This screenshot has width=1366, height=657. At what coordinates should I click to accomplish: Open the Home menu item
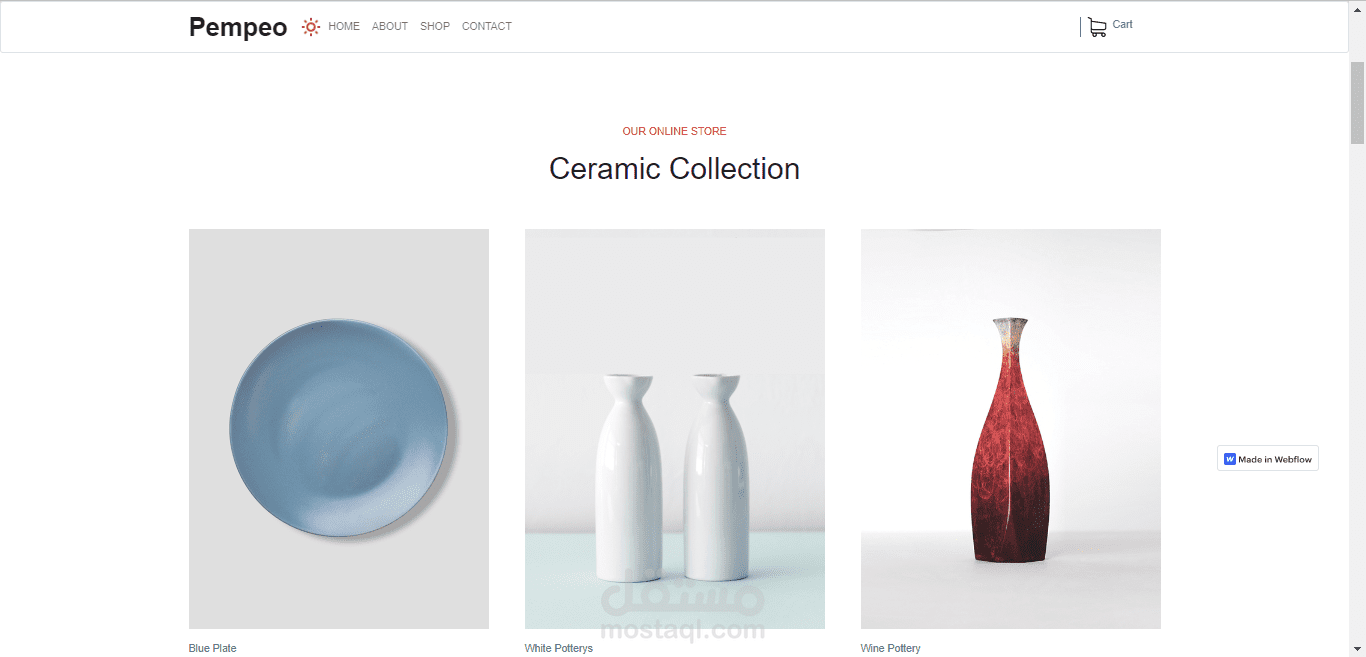pyautogui.click(x=344, y=27)
